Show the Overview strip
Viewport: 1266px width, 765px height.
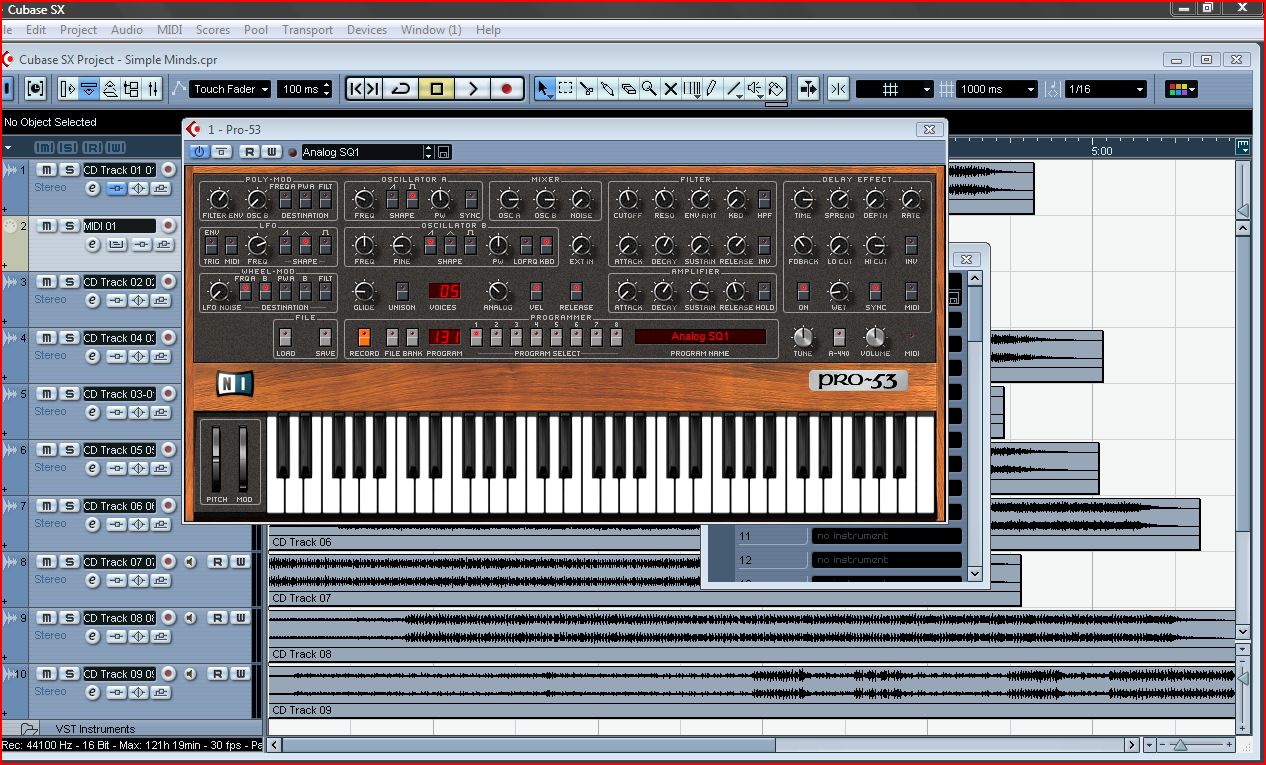[x=110, y=89]
